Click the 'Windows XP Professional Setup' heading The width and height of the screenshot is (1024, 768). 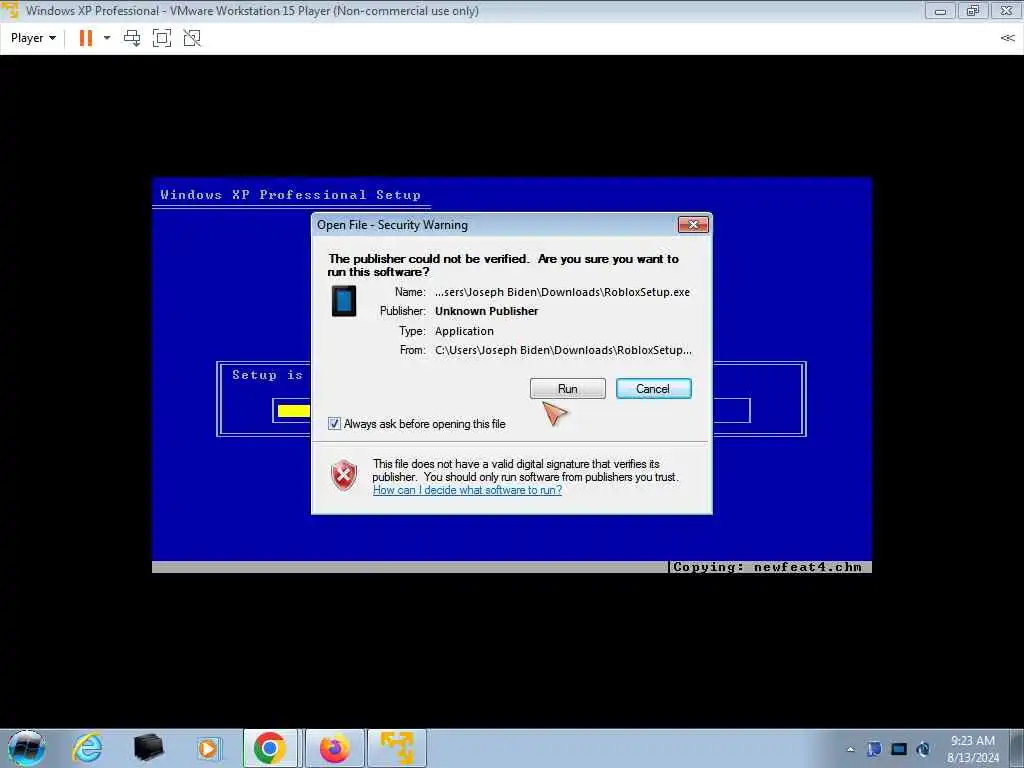(x=291, y=195)
